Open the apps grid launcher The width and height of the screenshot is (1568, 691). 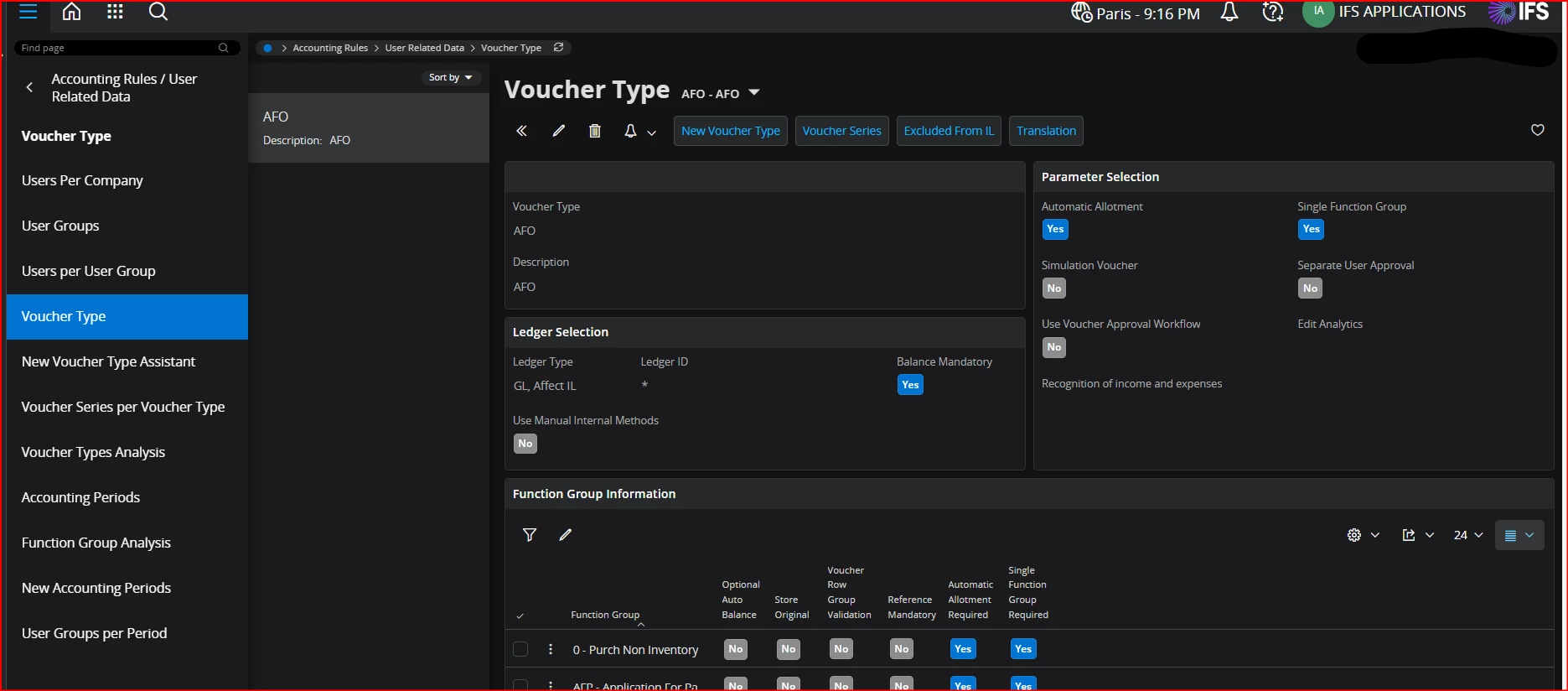point(116,12)
